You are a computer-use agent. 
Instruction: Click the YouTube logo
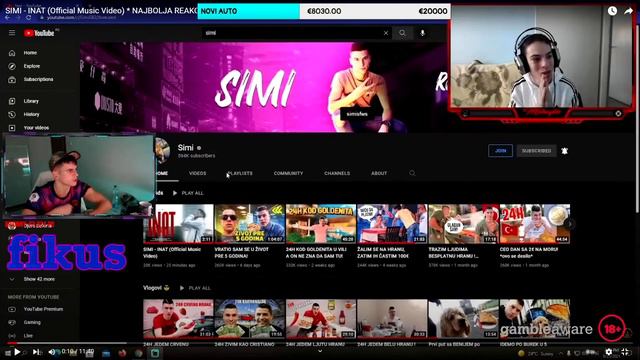39,33
